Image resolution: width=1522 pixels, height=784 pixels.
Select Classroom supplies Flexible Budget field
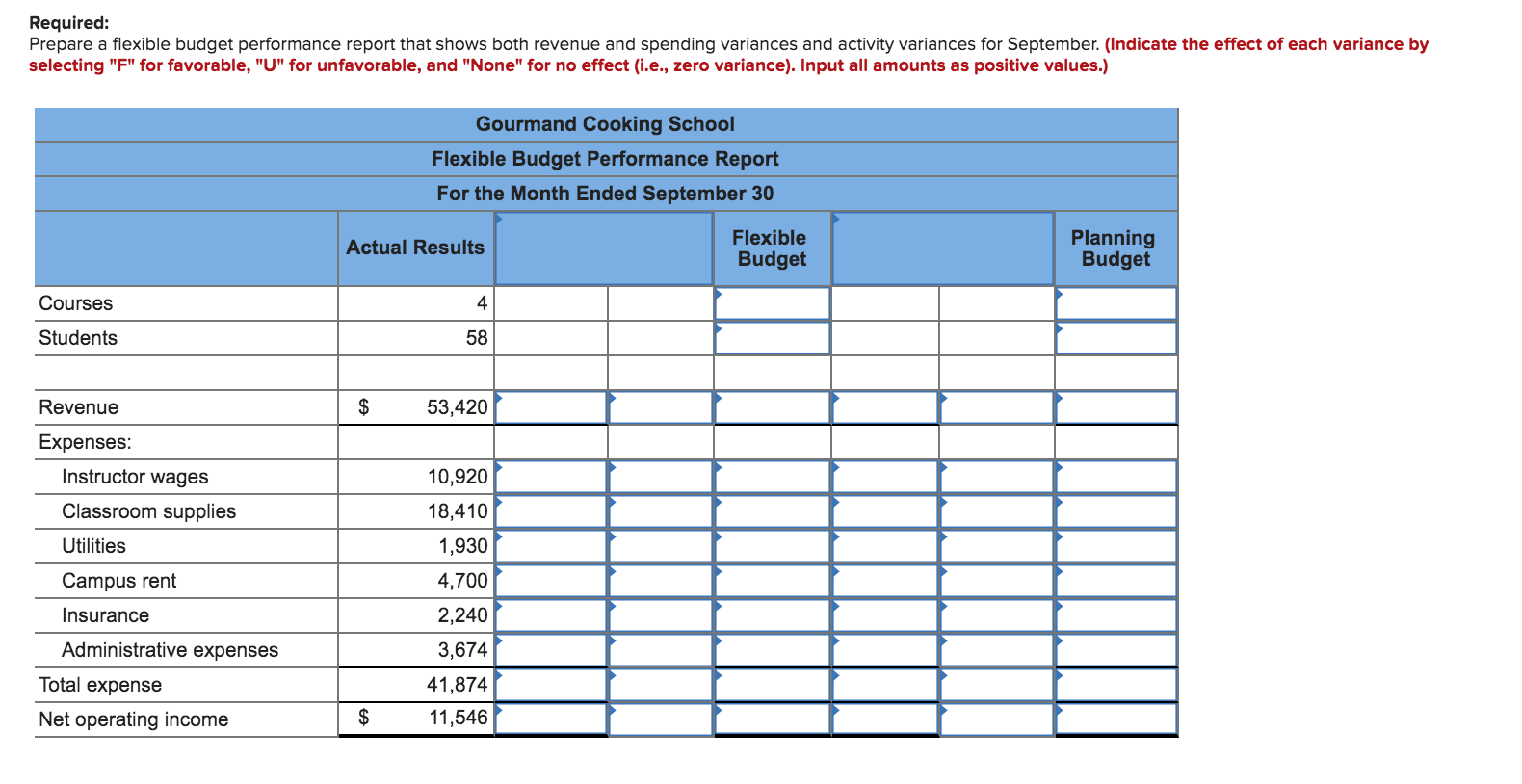pos(772,511)
